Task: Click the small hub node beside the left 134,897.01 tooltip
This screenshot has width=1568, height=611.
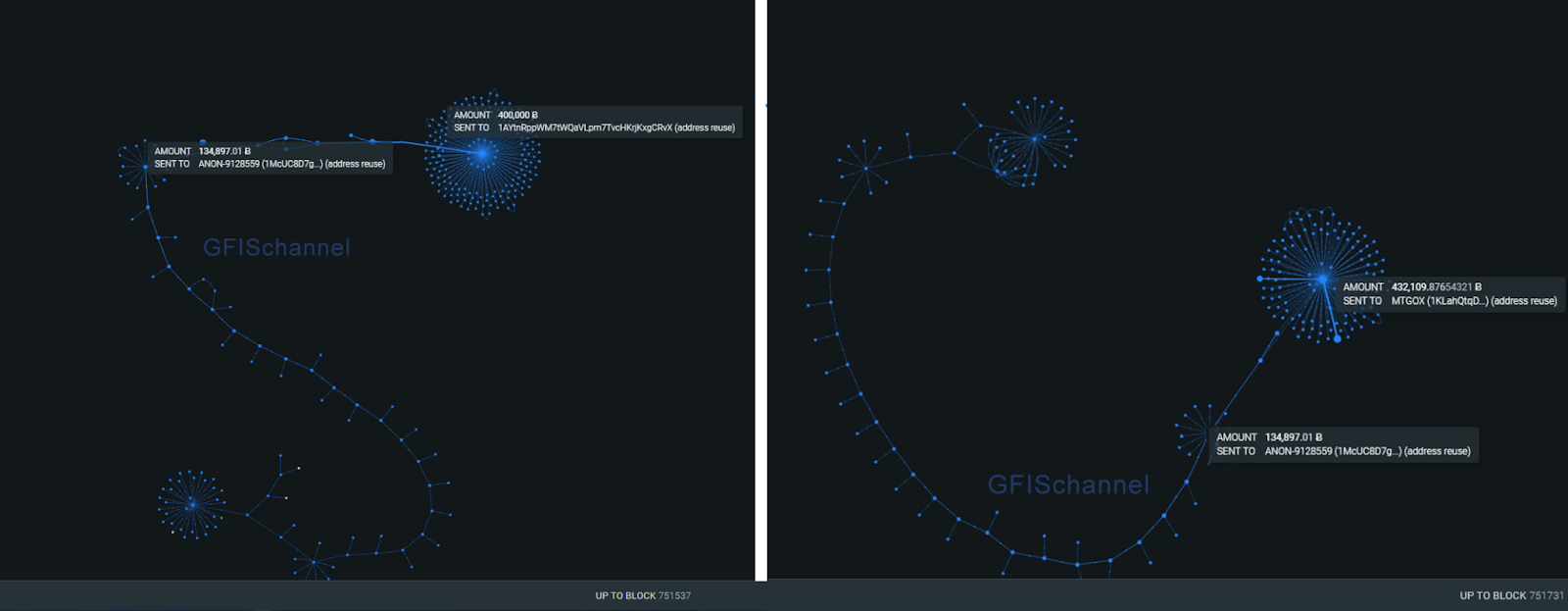Action: click(x=145, y=167)
